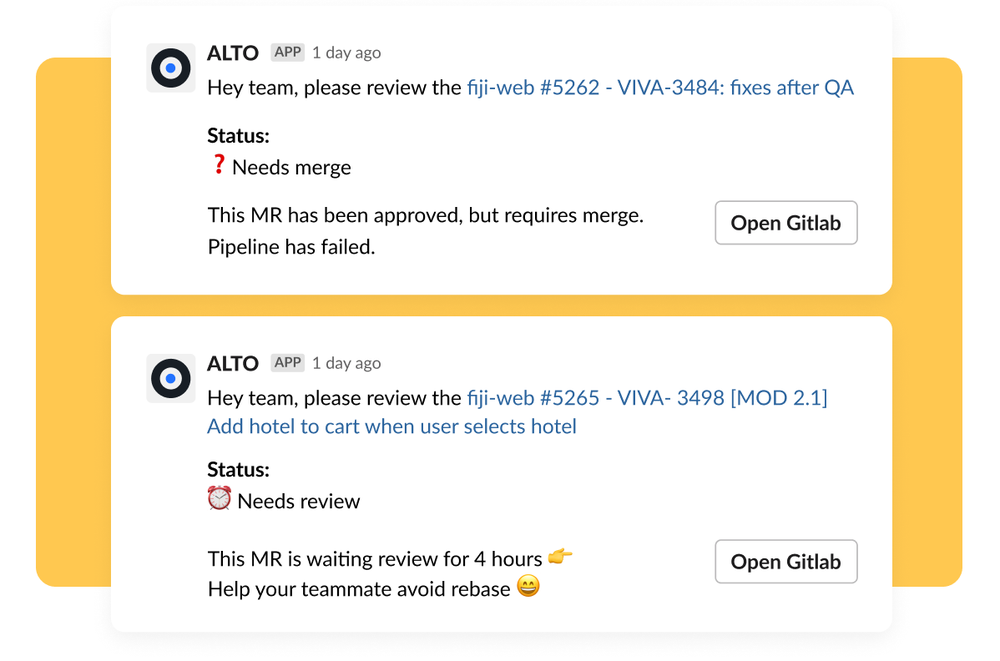1000x661 pixels.
Task: Click the 'Pipeline has failed.' text
Action: coord(291,247)
